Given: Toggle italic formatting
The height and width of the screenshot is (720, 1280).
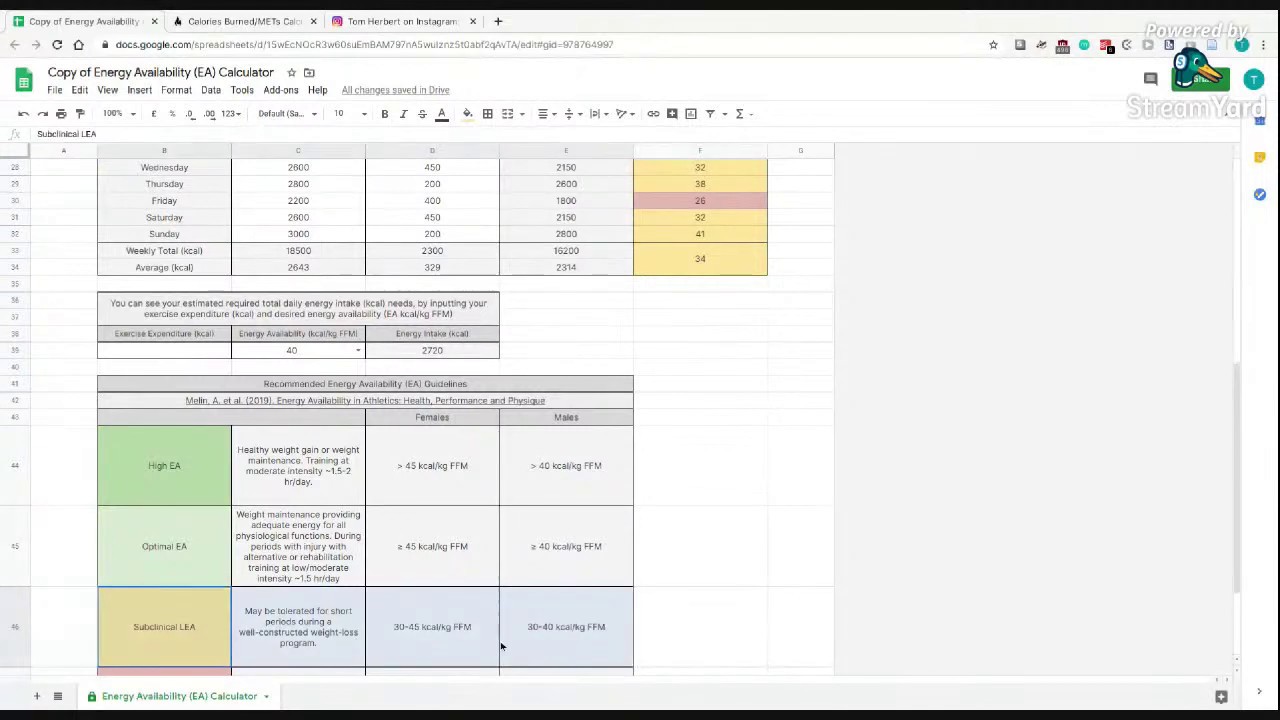Looking at the screenshot, I should (x=403, y=114).
